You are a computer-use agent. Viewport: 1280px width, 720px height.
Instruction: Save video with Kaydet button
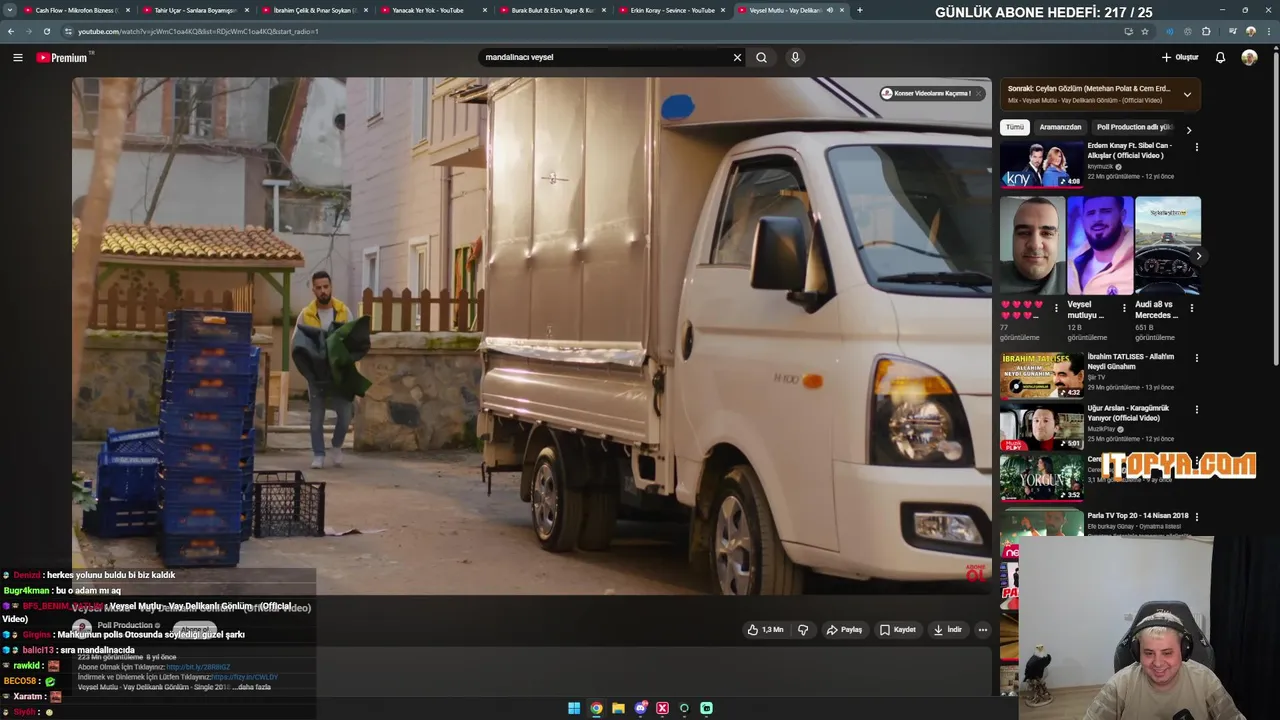[898, 630]
